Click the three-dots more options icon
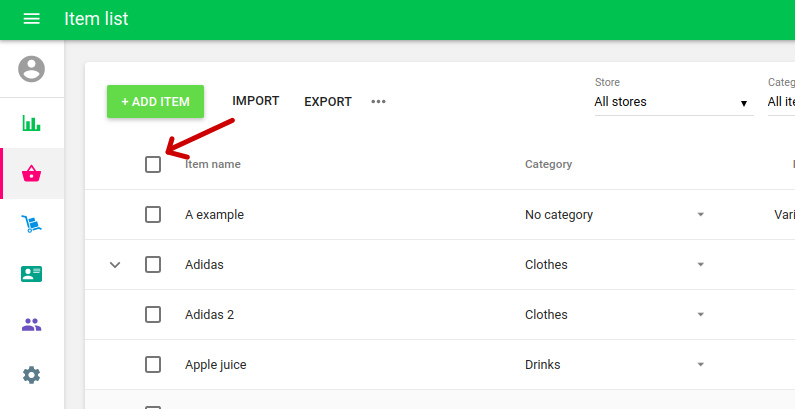Image resolution: width=795 pixels, height=409 pixels. coord(378,101)
